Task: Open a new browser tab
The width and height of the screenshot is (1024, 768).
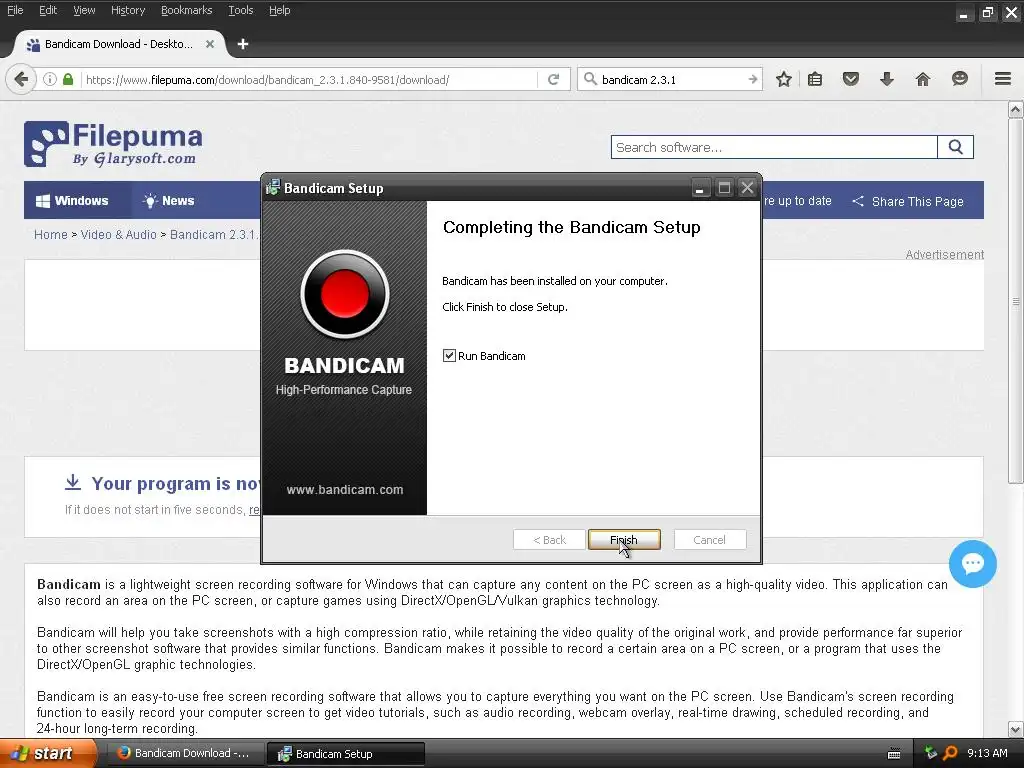Action: (x=243, y=44)
